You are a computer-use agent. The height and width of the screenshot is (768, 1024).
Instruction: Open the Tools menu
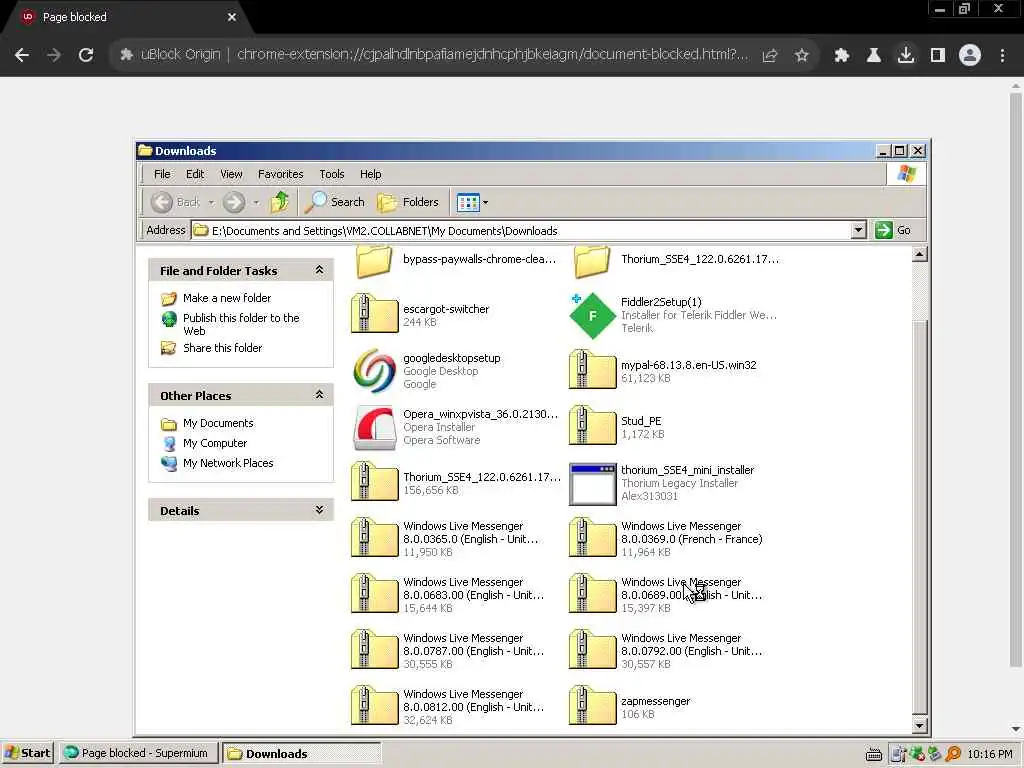[332, 174]
